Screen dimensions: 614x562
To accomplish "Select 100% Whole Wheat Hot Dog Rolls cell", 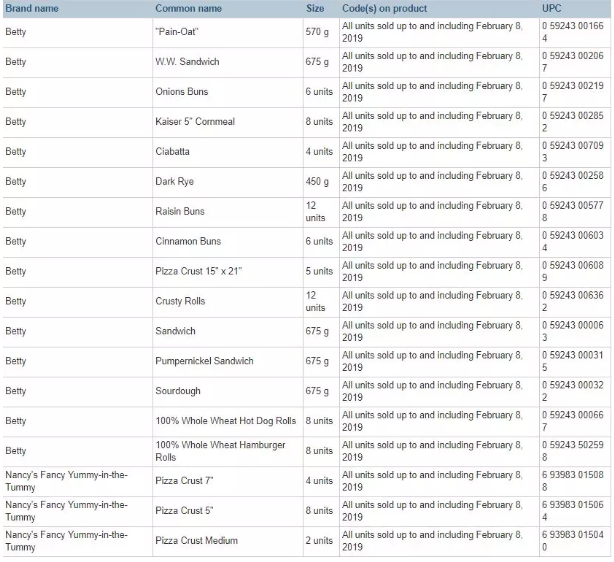I will [226, 421].
